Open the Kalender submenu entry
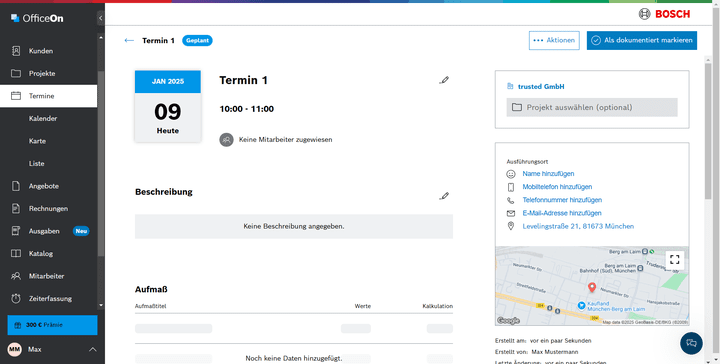720x364 pixels. pos(43,118)
